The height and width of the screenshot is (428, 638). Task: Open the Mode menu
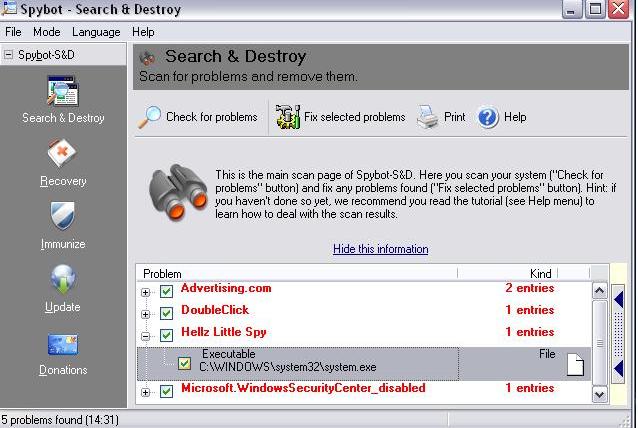click(x=47, y=32)
